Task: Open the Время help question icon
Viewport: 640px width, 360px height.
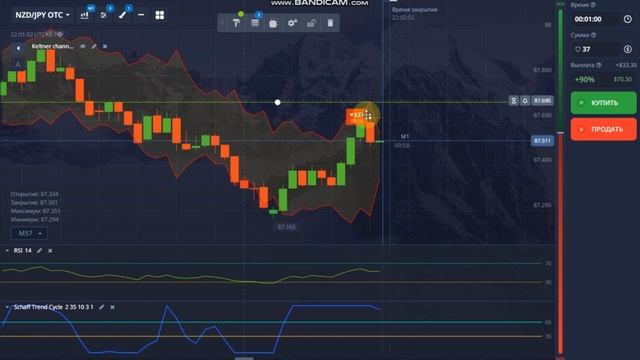Action: point(593,5)
